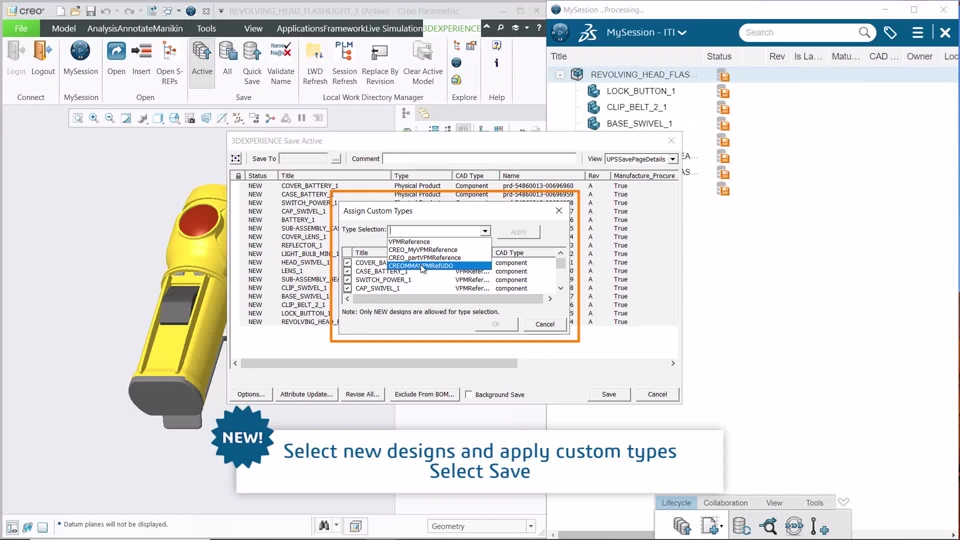Select VPMReference in type list
Image resolution: width=960 pixels, height=540 pixels.
click(x=409, y=242)
